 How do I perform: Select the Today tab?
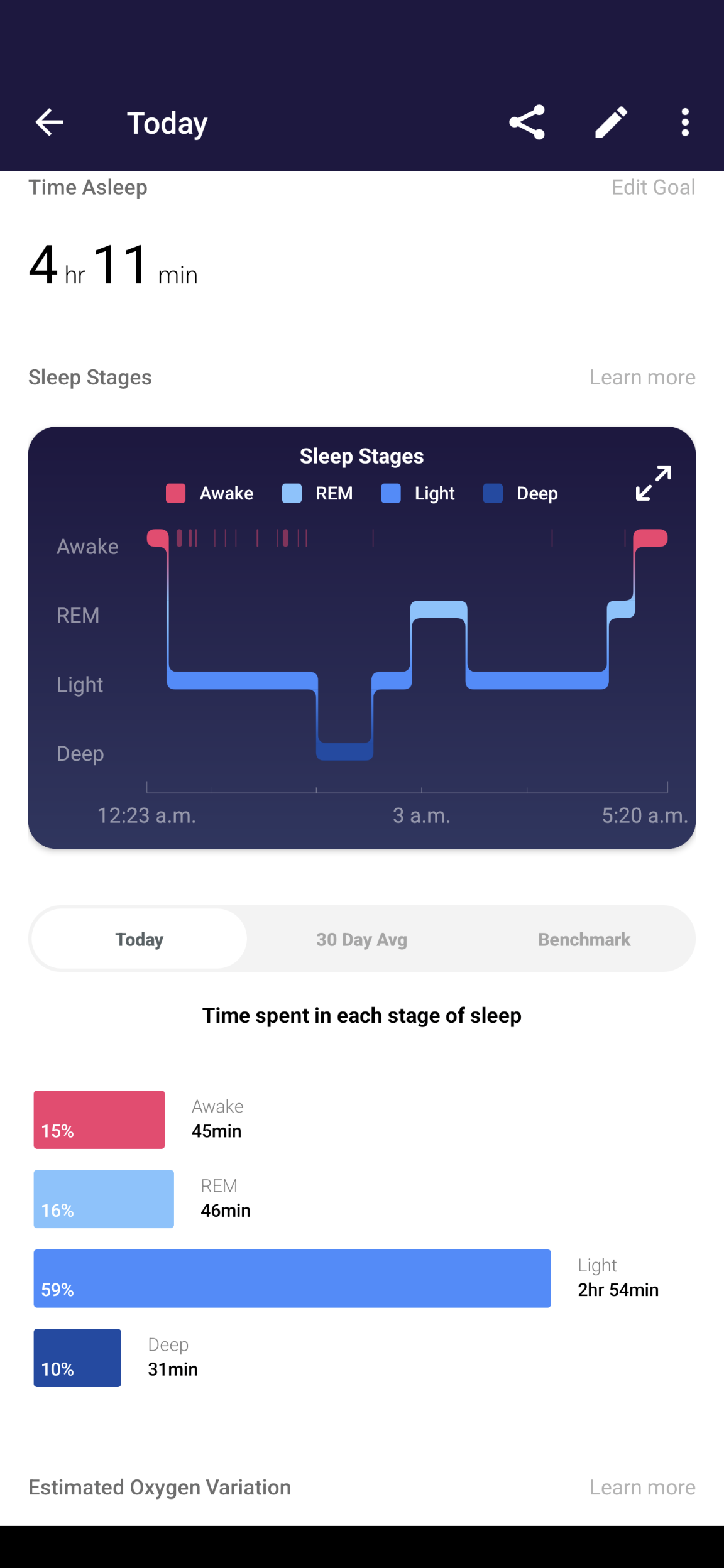tap(139, 939)
